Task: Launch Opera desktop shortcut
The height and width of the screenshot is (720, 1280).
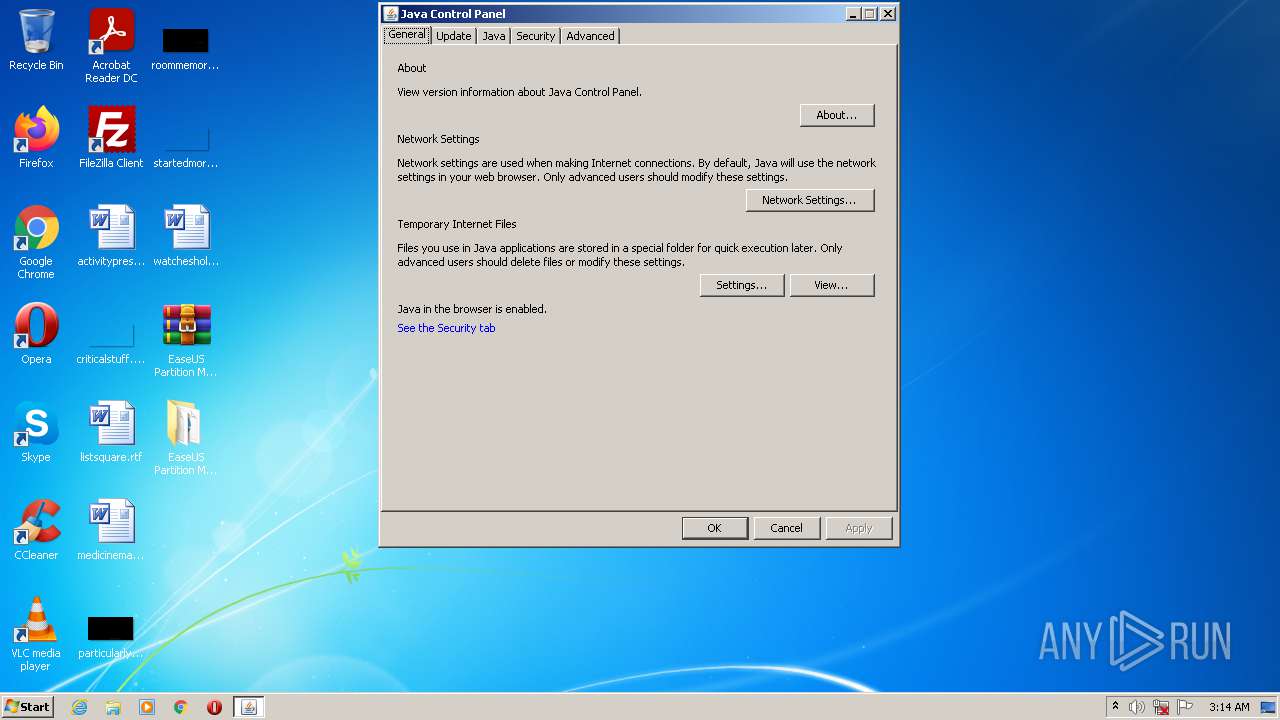Action: [x=36, y=334]
